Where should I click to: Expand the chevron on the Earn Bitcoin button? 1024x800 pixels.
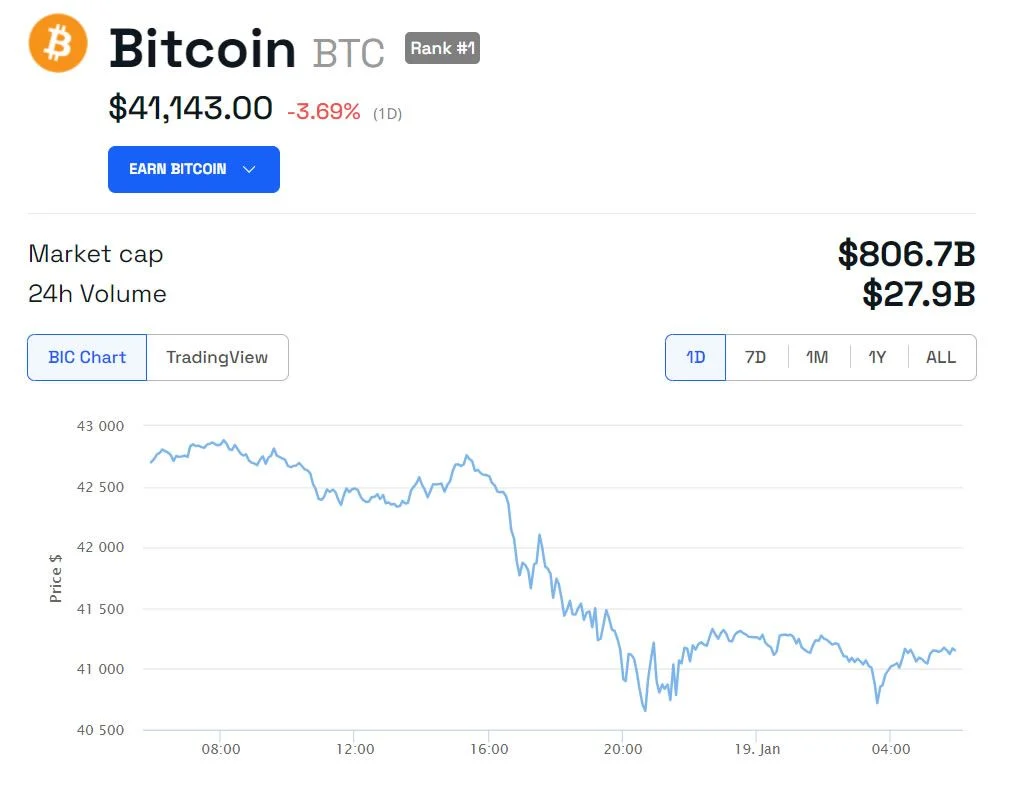(x=249, y=169)
